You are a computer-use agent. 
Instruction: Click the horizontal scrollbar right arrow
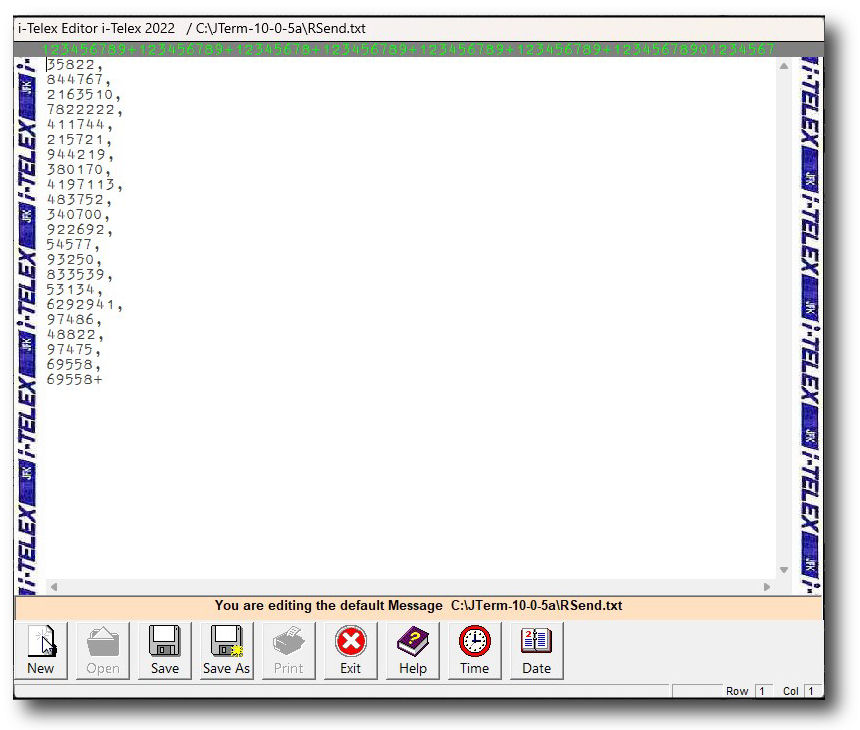coord(767,587)
